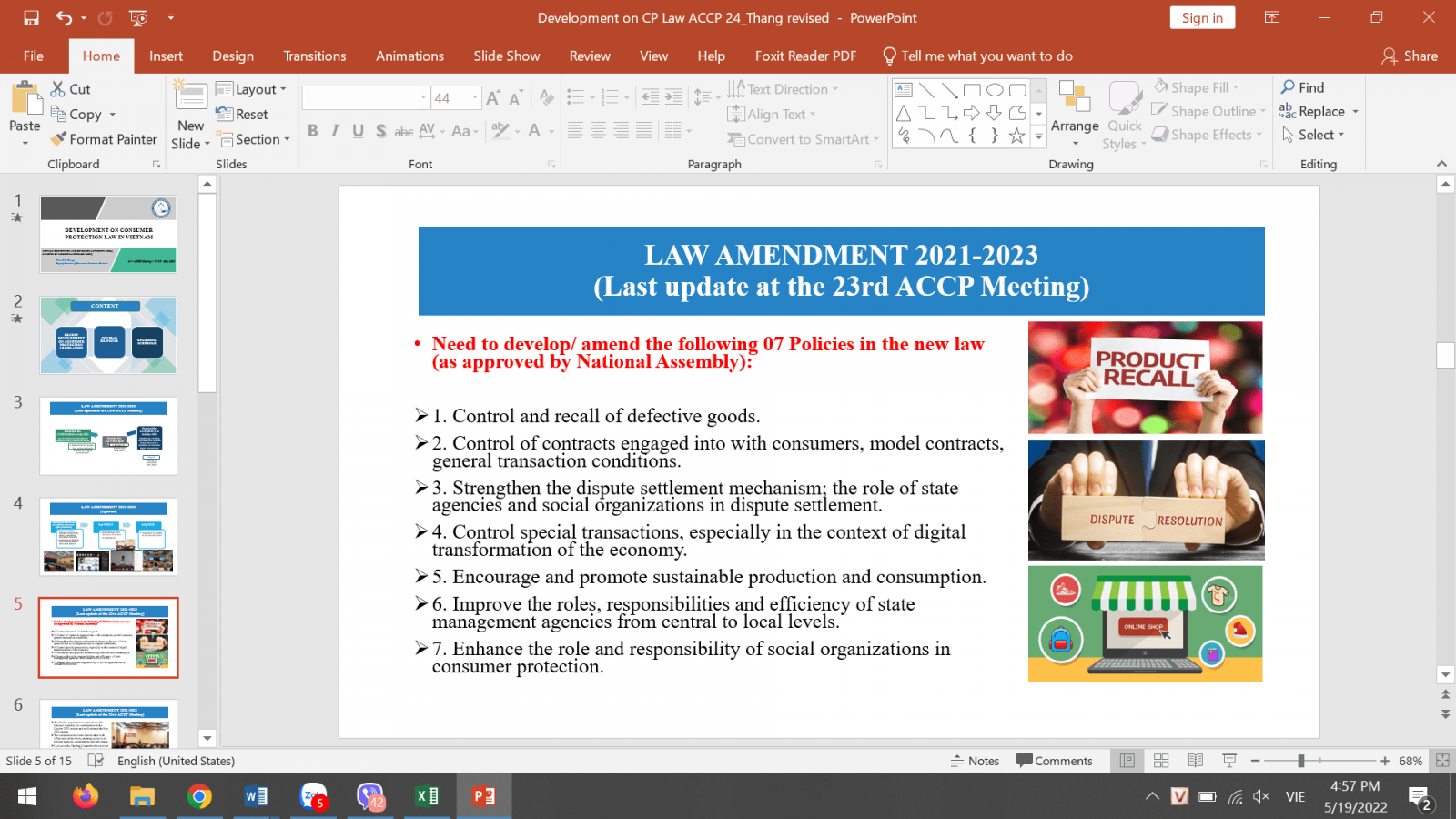Expand the Select dropdown in Editing
Screen dimensions: 1456x819
[x=1313, y=135]
